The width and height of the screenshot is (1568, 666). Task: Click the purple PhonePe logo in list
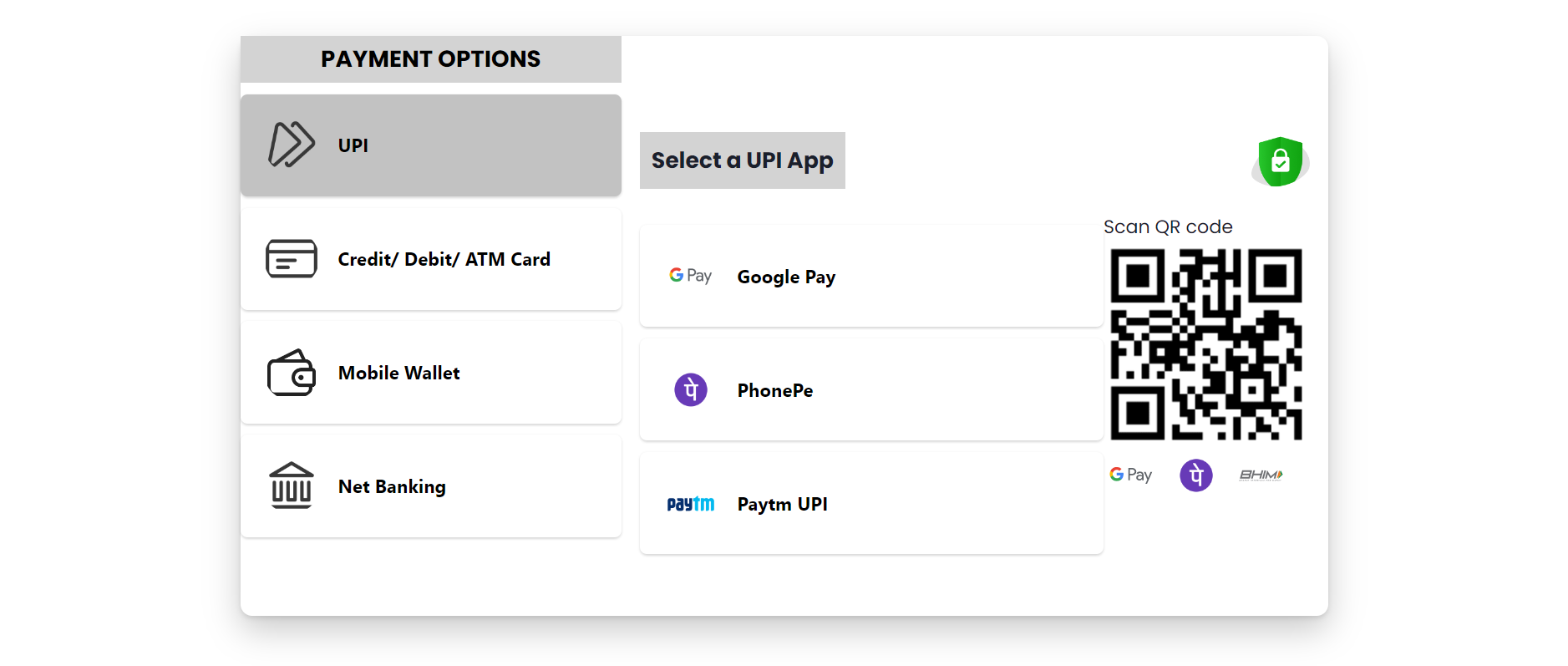(x=691, y=389)
